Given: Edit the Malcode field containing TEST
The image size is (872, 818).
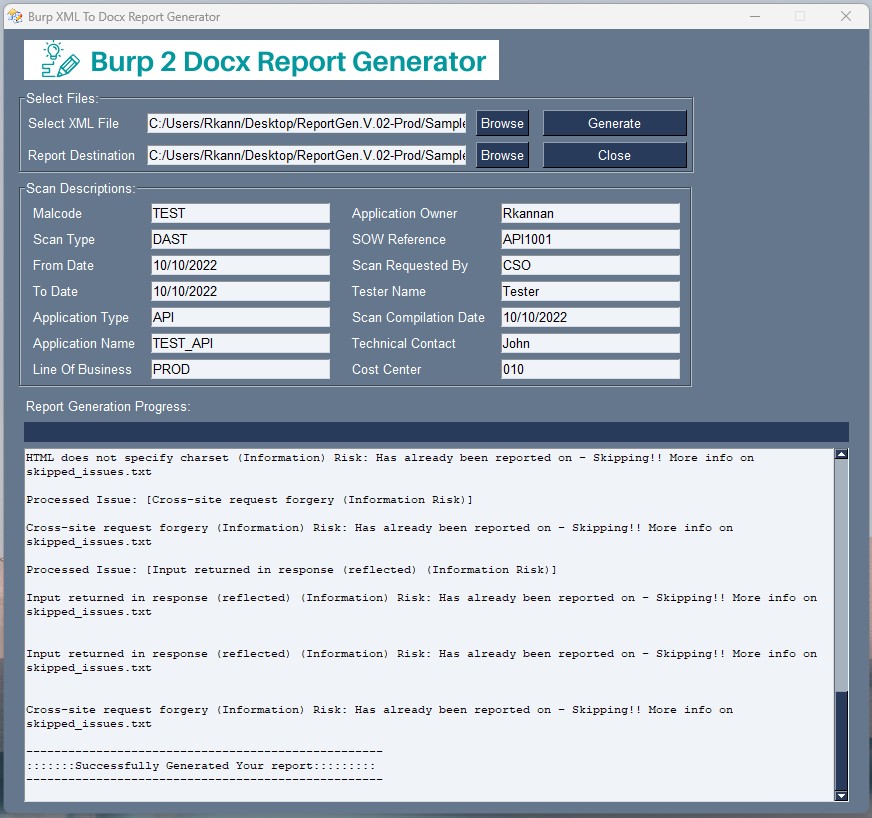Looking at the screenshot, I should point(240,213).
